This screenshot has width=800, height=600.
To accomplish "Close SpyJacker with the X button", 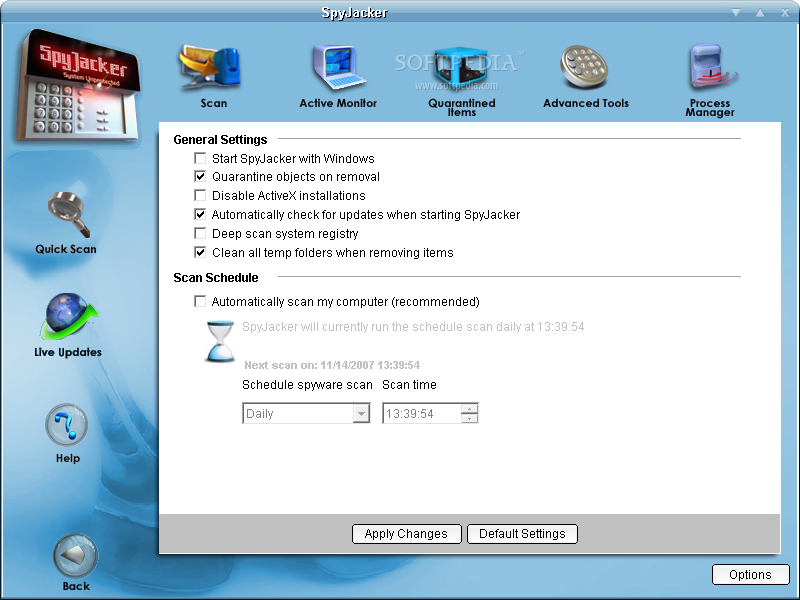I will coord(785,12).
